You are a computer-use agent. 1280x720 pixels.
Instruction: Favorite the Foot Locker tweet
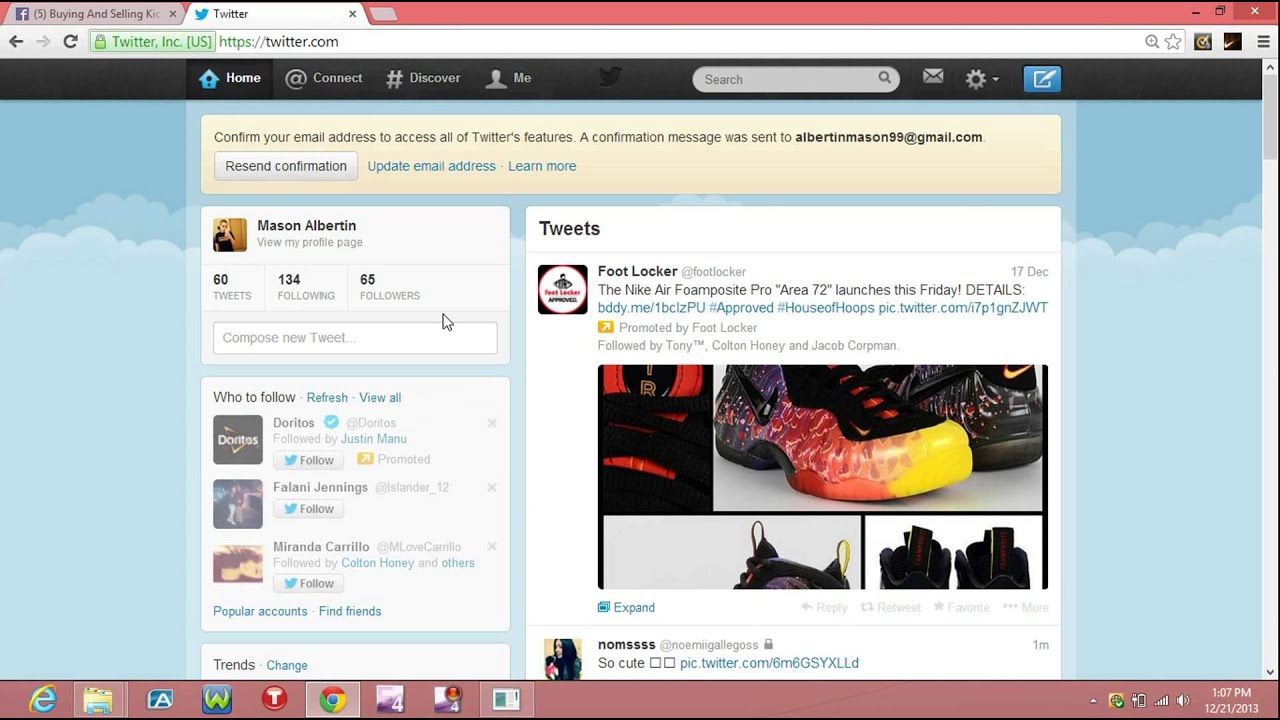click(x=962, y=608)
